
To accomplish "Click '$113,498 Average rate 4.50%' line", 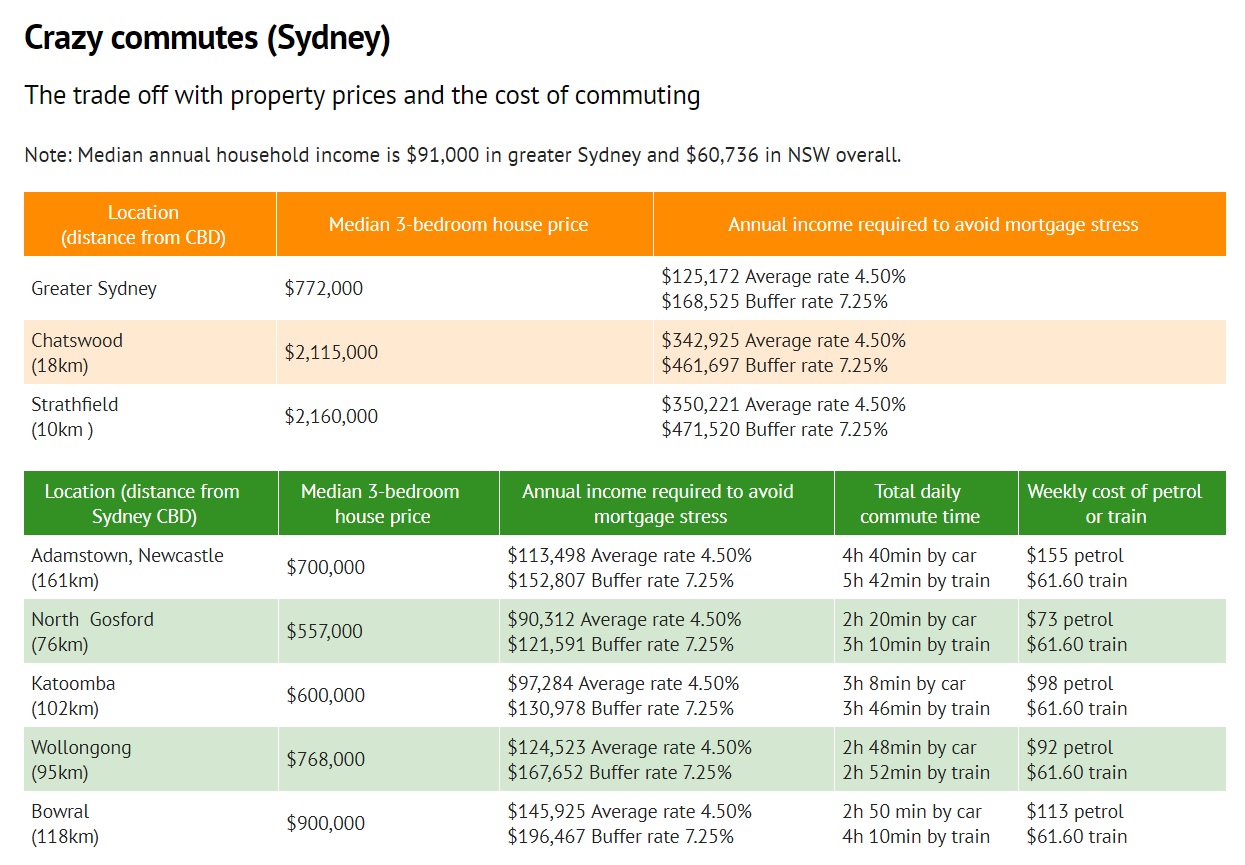I will click(629, 556).
